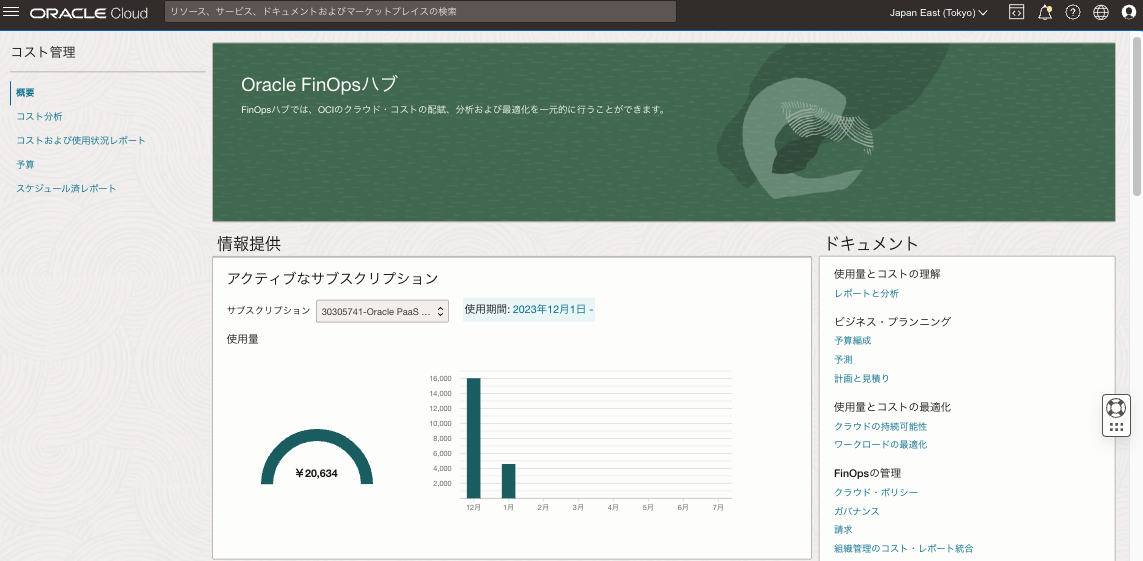Open the 計画と見積り link
1143x561 pixels.
(x=862, y=378)
